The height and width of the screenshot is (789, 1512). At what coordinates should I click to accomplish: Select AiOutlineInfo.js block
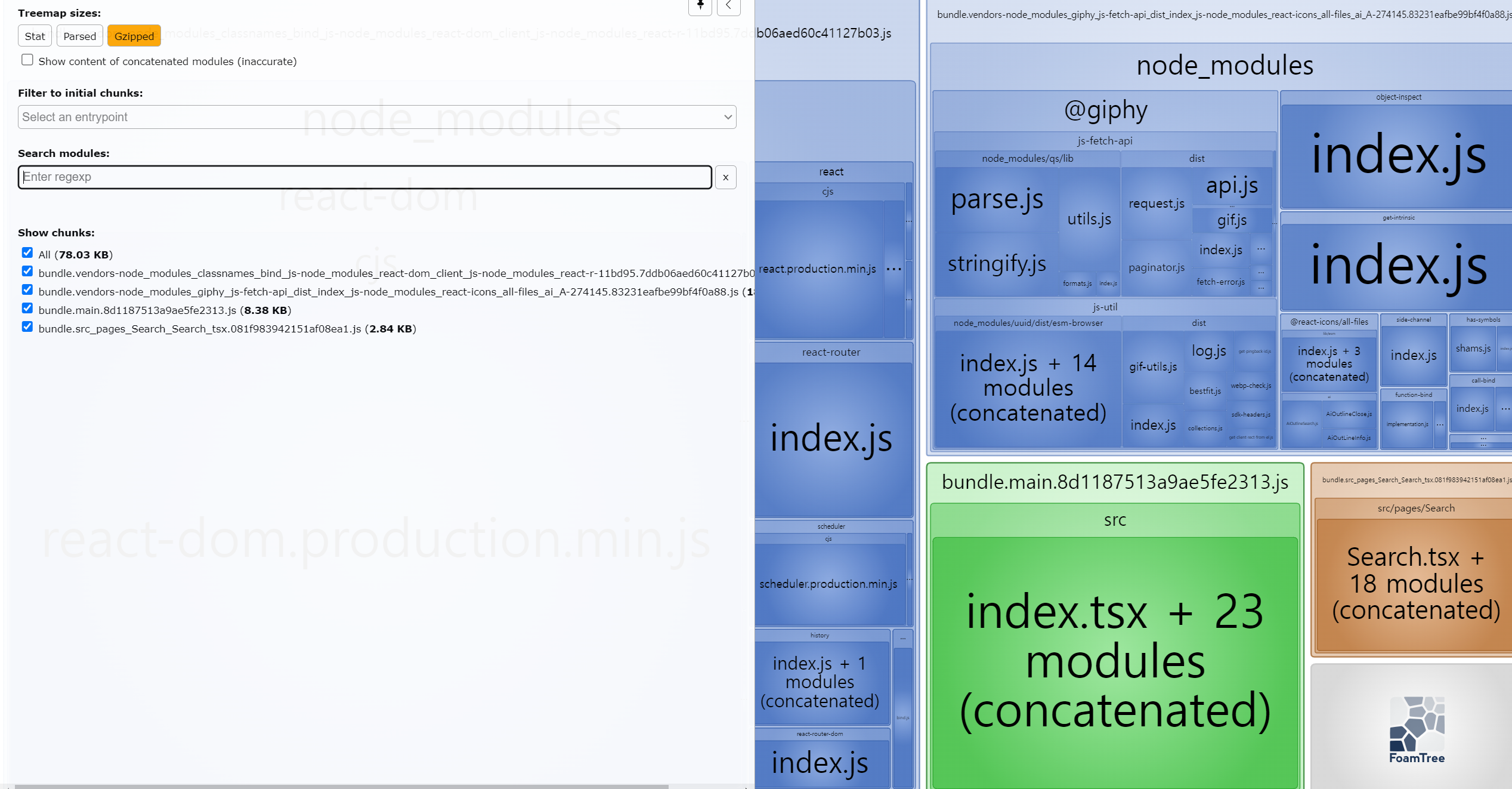click(x=1349, y=437)
